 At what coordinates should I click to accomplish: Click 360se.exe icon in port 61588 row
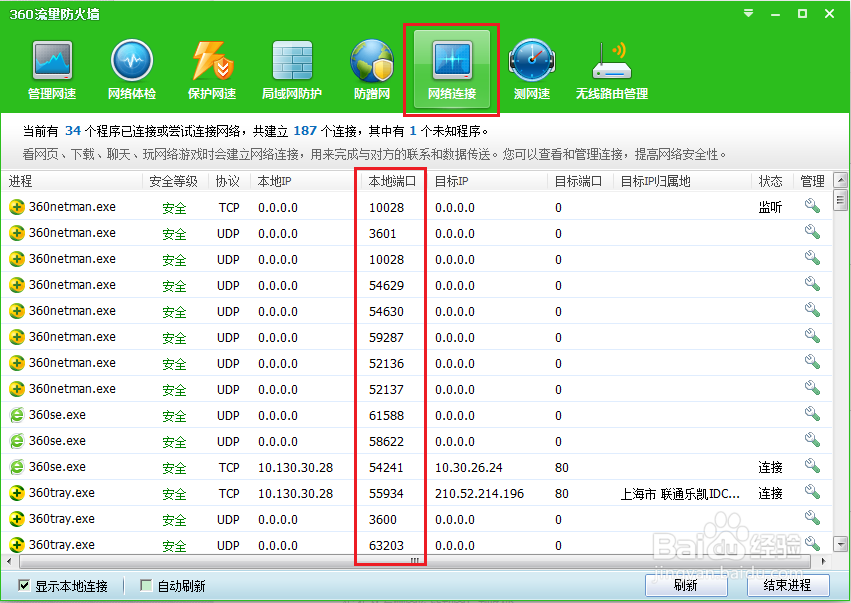pos(17,415)
